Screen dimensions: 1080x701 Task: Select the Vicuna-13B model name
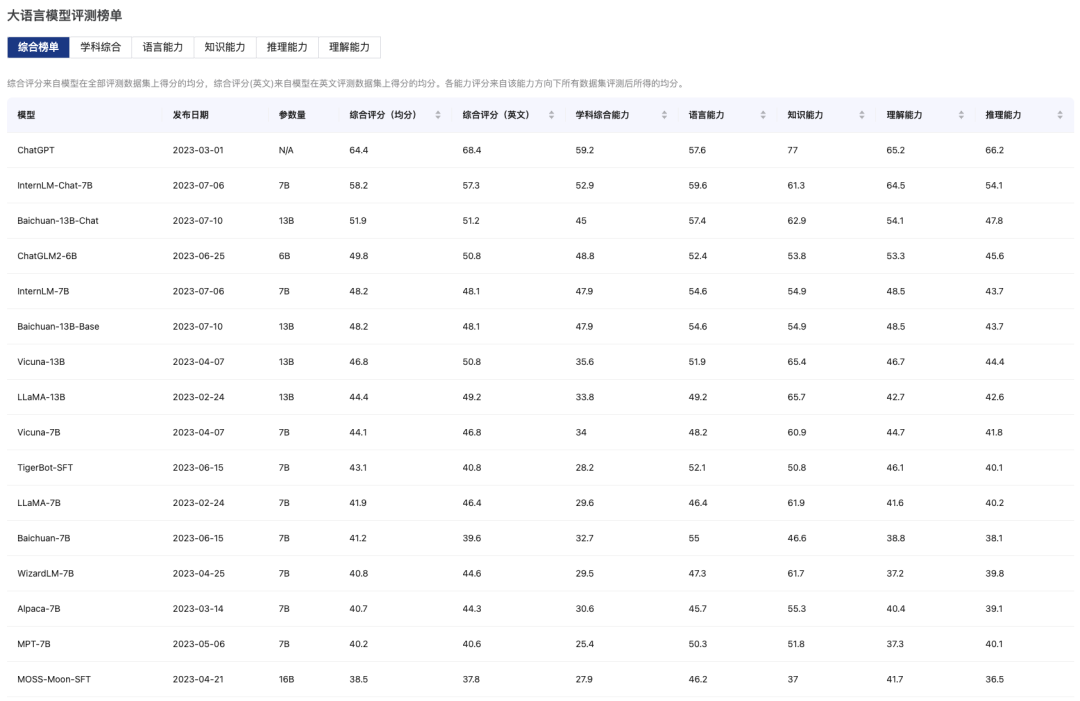pyautogui.click(x=41, y=362)
